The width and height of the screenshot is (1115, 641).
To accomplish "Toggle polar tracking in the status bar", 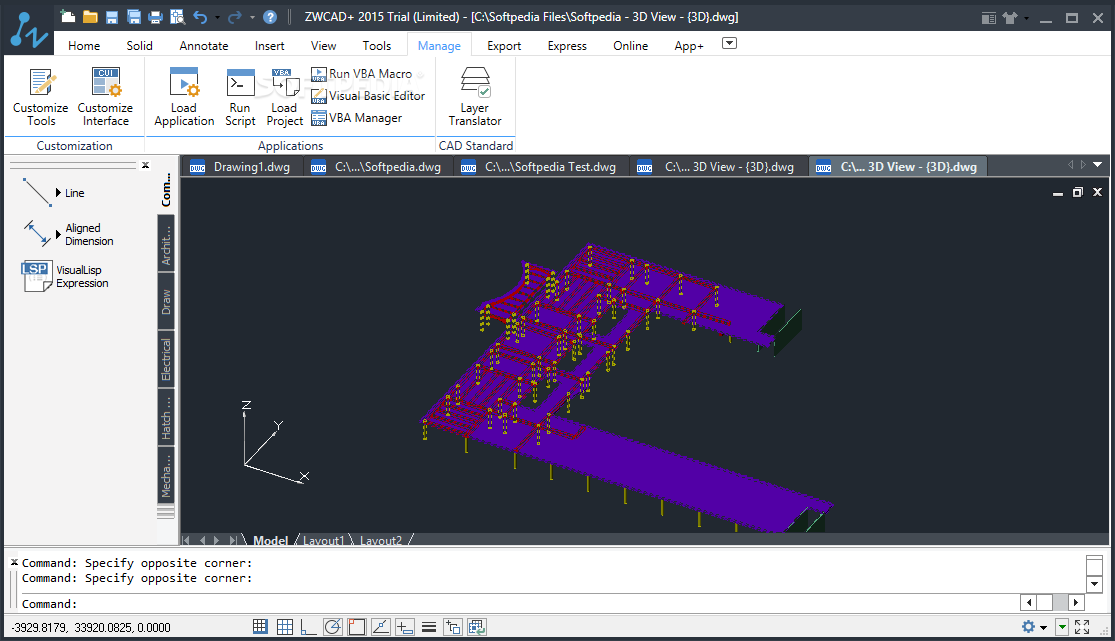I will (x=332, y=627).
